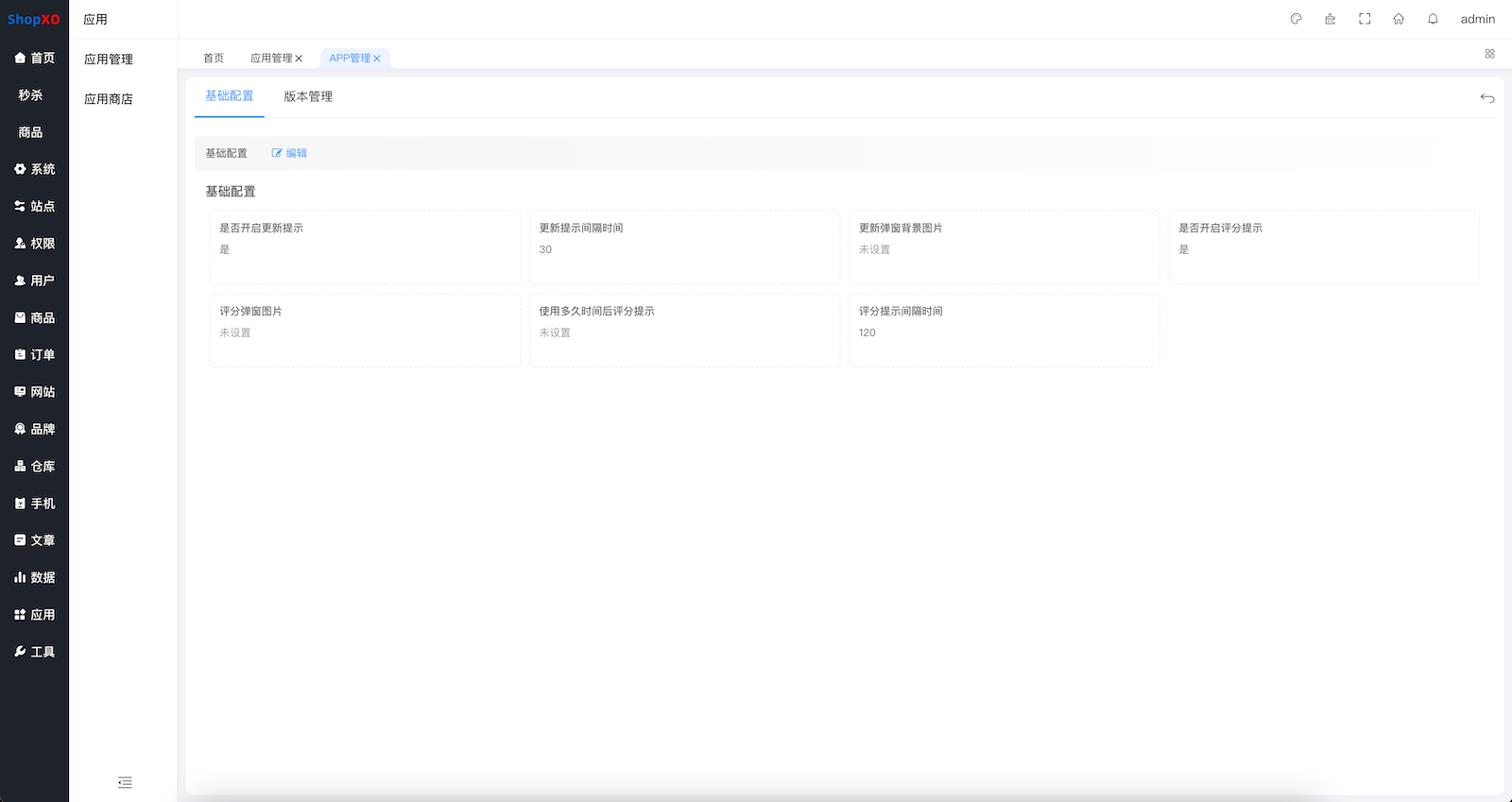Open 系统 settings in sidebar
The width and height of the screenshot is (1512, 802).
(x=34, y=169)
